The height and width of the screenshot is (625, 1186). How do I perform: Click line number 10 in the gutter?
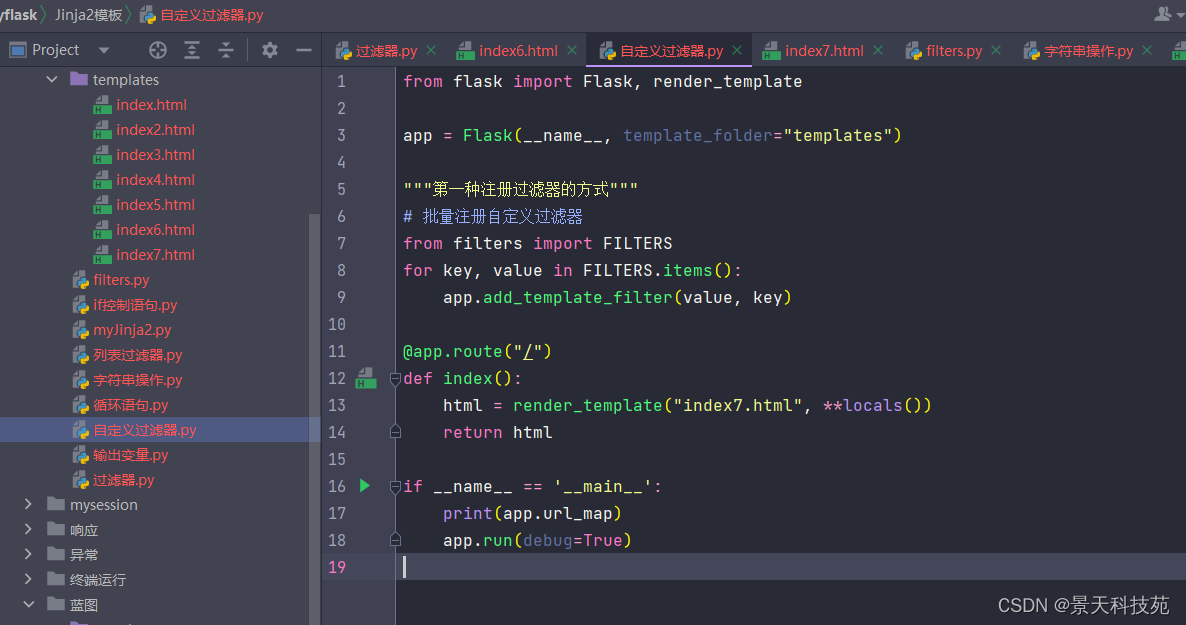[x=337, y=324]
